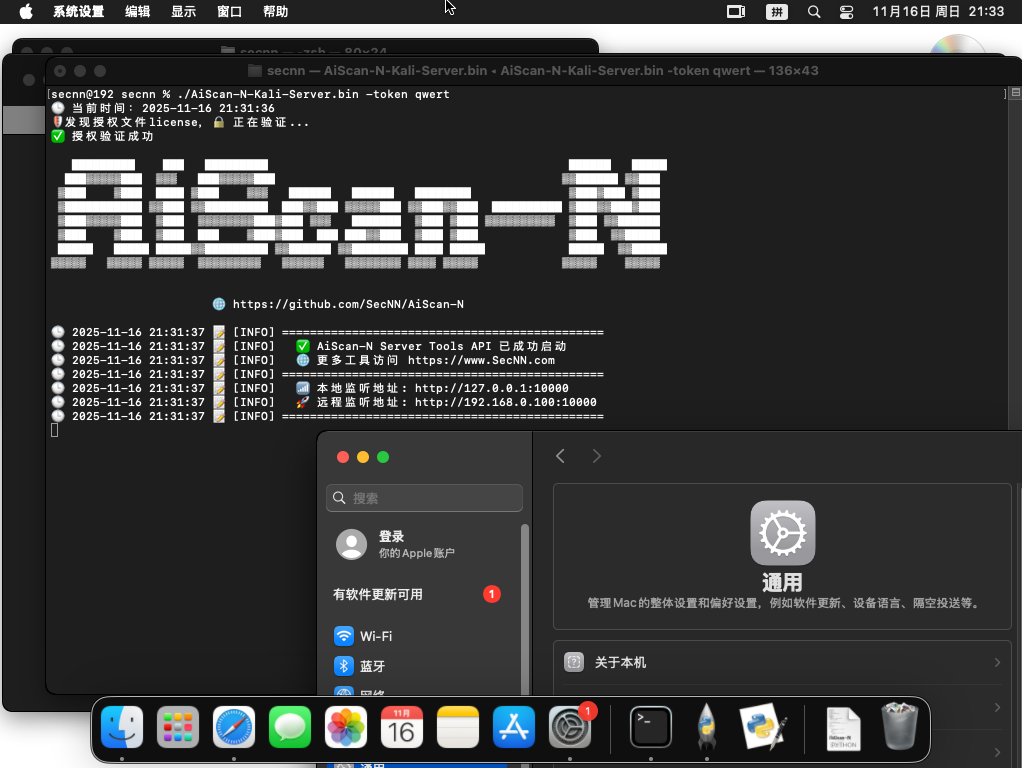
Task: Open the 帮助 menu
Action: click(x=276, y=12)
